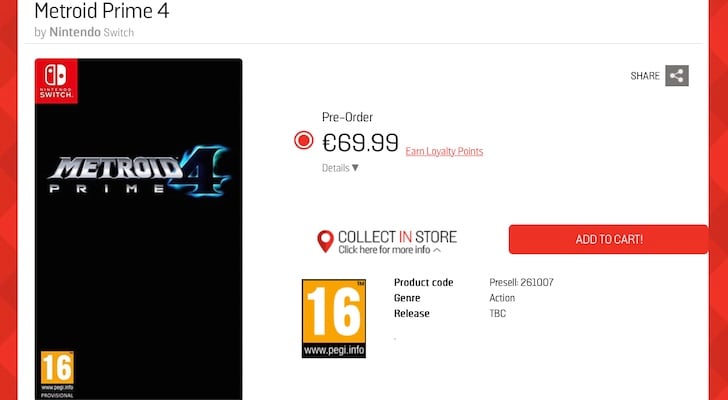The image size is (728, 400).
Task: Add the game to cart
Action: point(609,239)
